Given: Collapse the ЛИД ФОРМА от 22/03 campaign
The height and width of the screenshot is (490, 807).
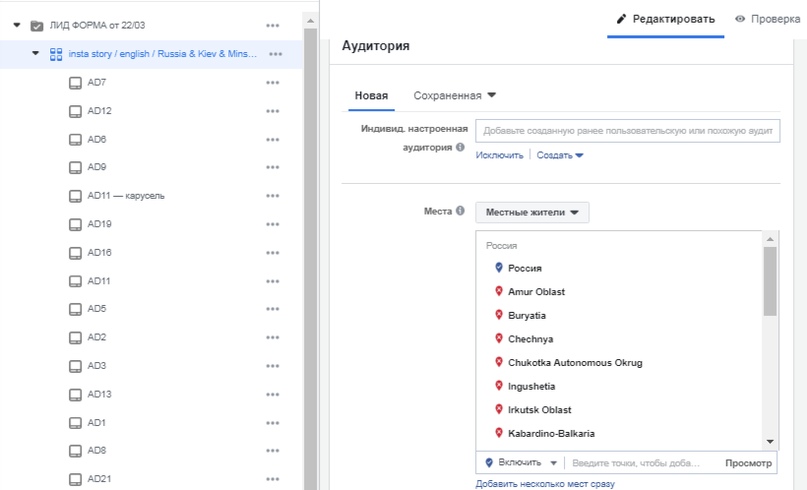Looking at the screenshot, I should pos(17,25).
